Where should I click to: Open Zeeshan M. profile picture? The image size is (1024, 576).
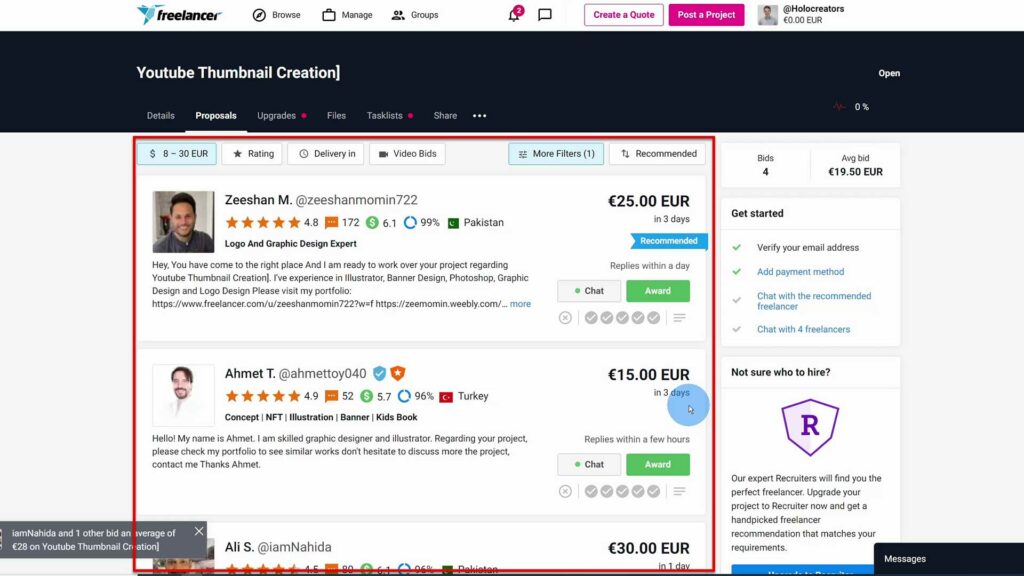tap(183, 221)
